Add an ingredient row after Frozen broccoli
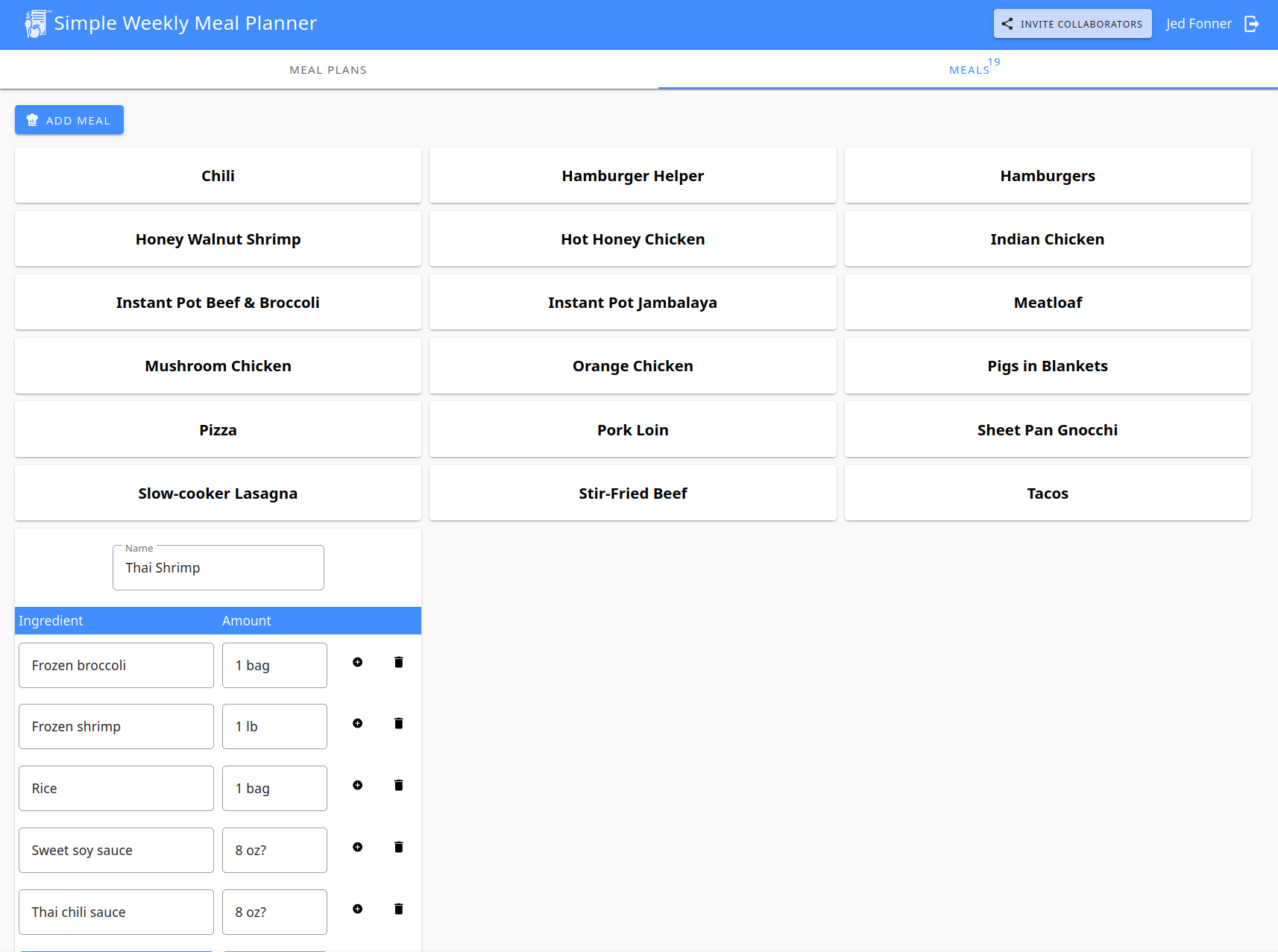1278x952 pixels. click(358, 662)
